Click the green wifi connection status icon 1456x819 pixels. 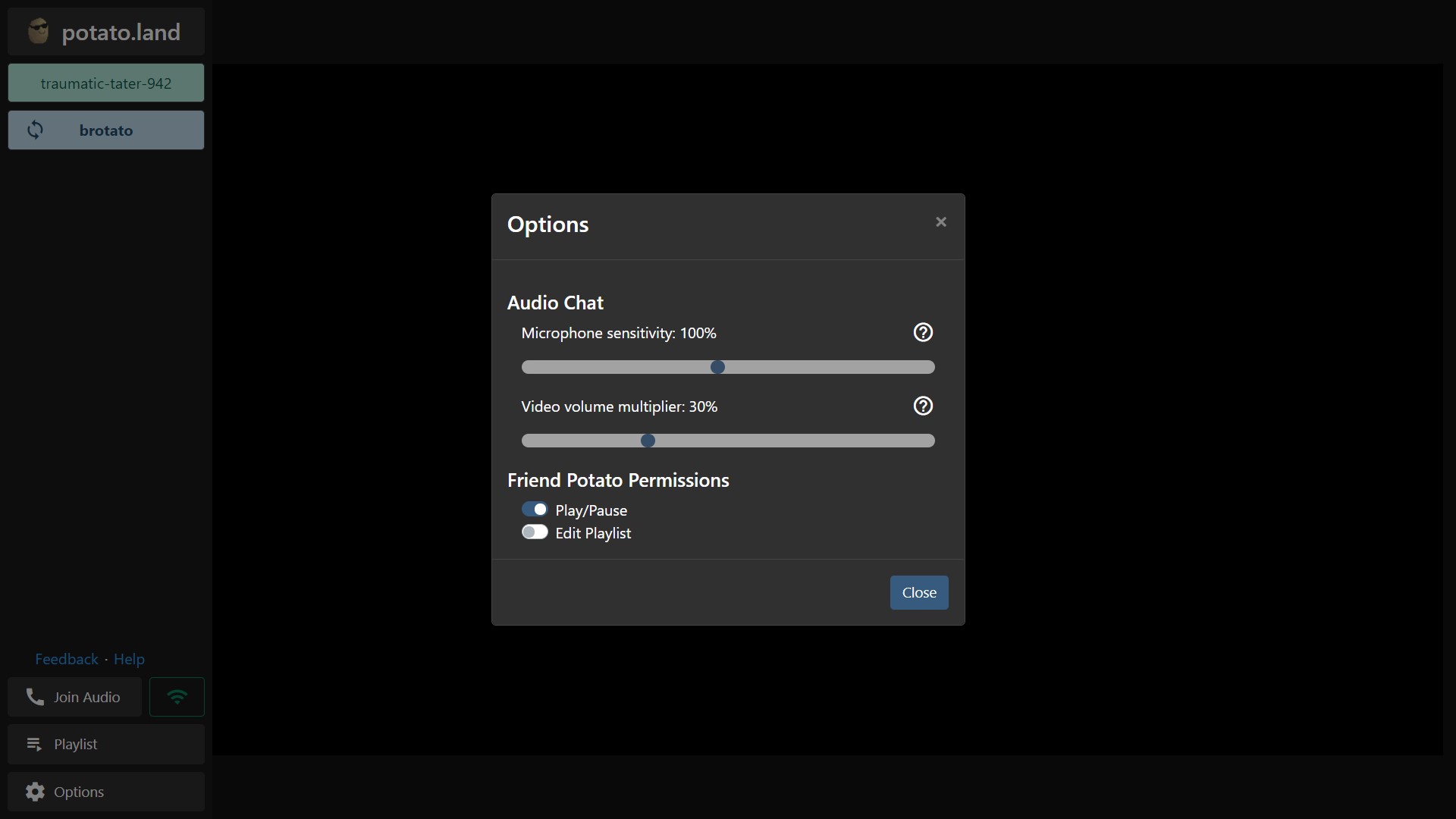click(x=177, y=697)
